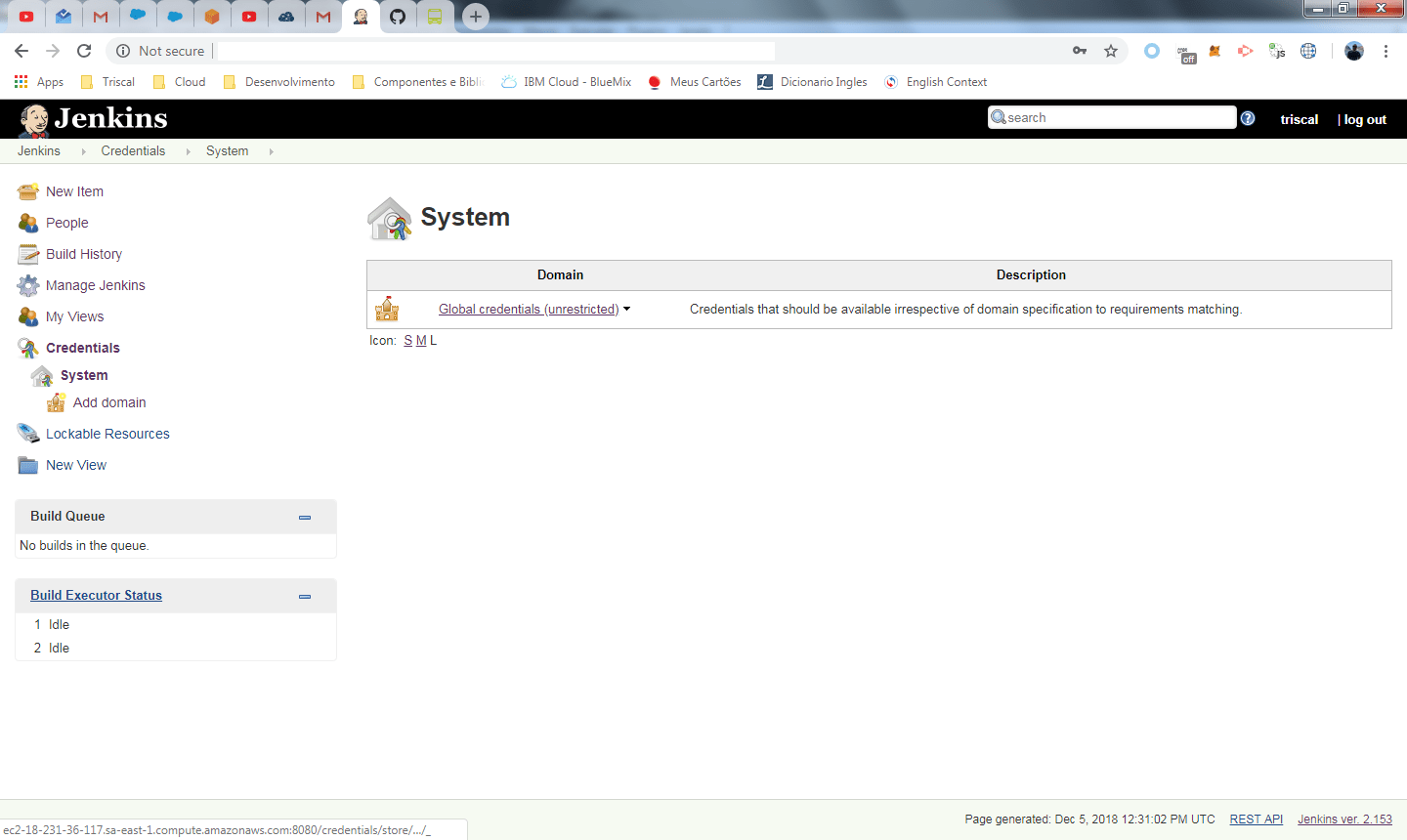Open English Context bookmark

936,82
